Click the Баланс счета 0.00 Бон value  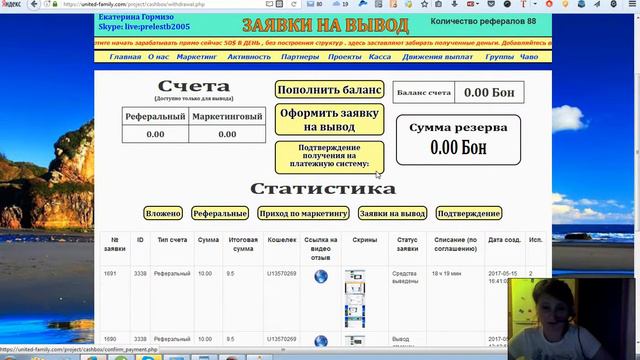point(489,93)
